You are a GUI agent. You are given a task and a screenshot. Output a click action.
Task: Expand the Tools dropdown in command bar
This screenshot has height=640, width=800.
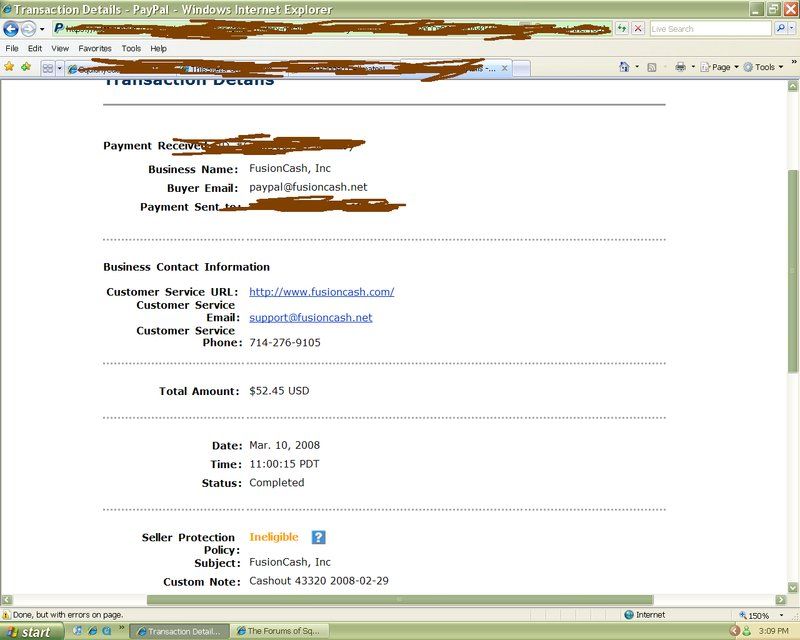click(x=764, y=67)
